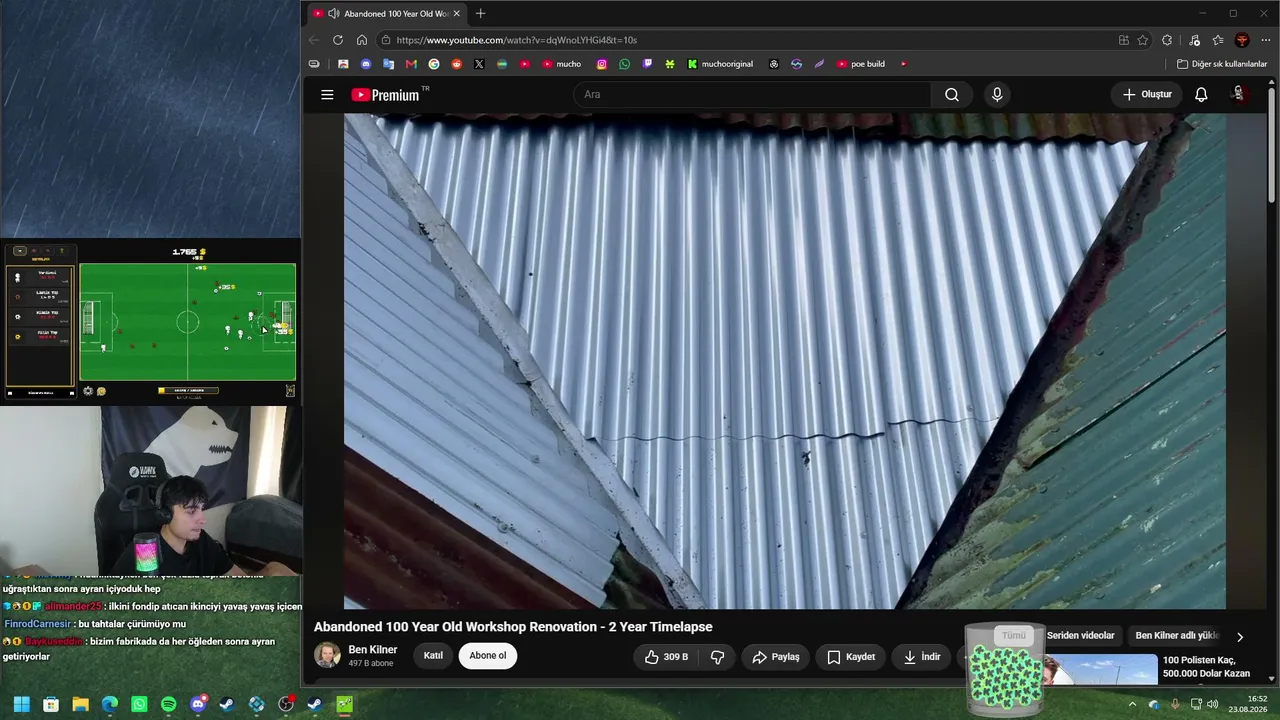The image size is (1280, 720).
Task: Open the 100 Polisten Kaç video title
Action: (x=1207, y=667)
